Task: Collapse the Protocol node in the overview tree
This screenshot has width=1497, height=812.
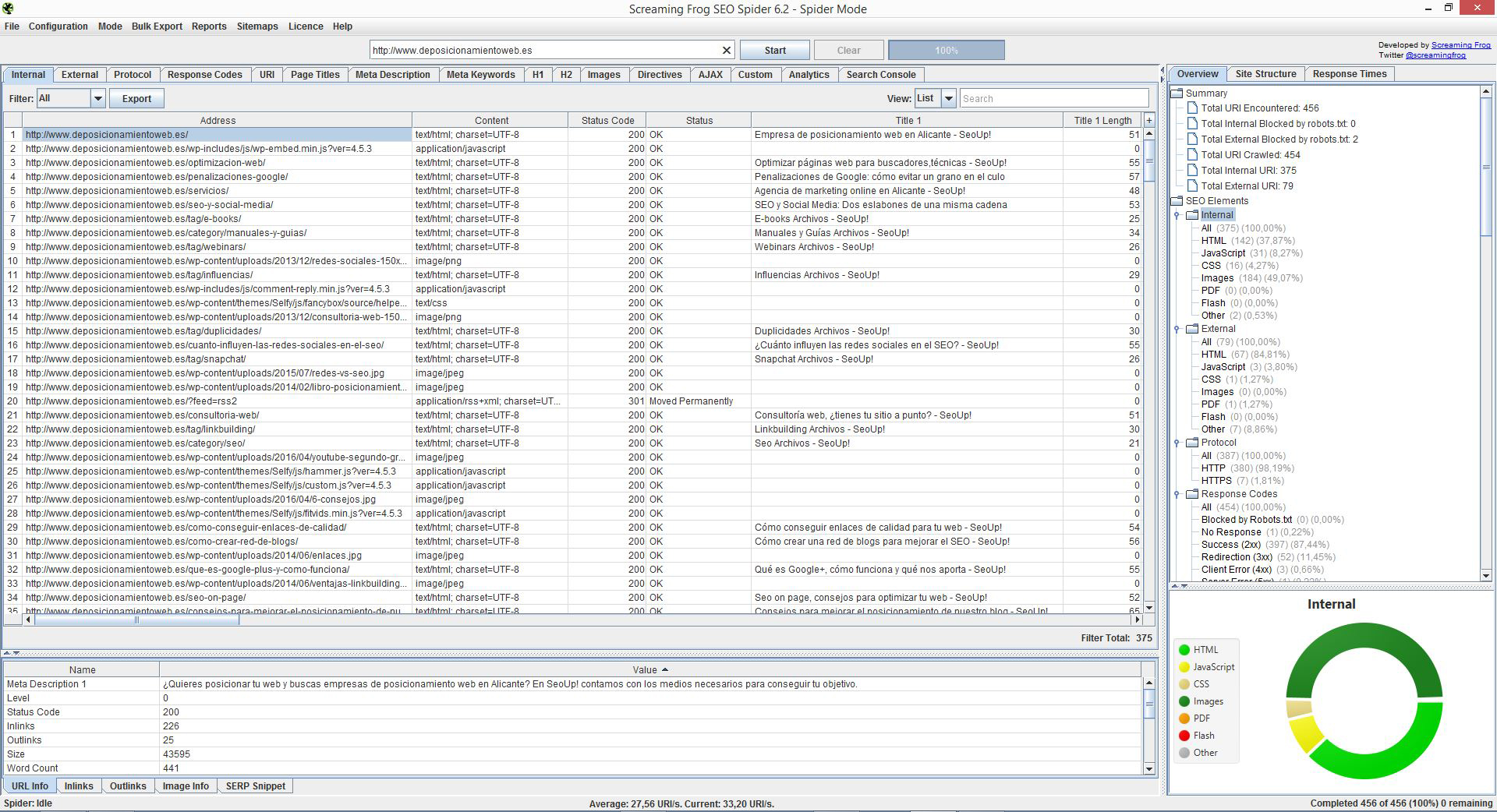Action: click(1177, 443)
